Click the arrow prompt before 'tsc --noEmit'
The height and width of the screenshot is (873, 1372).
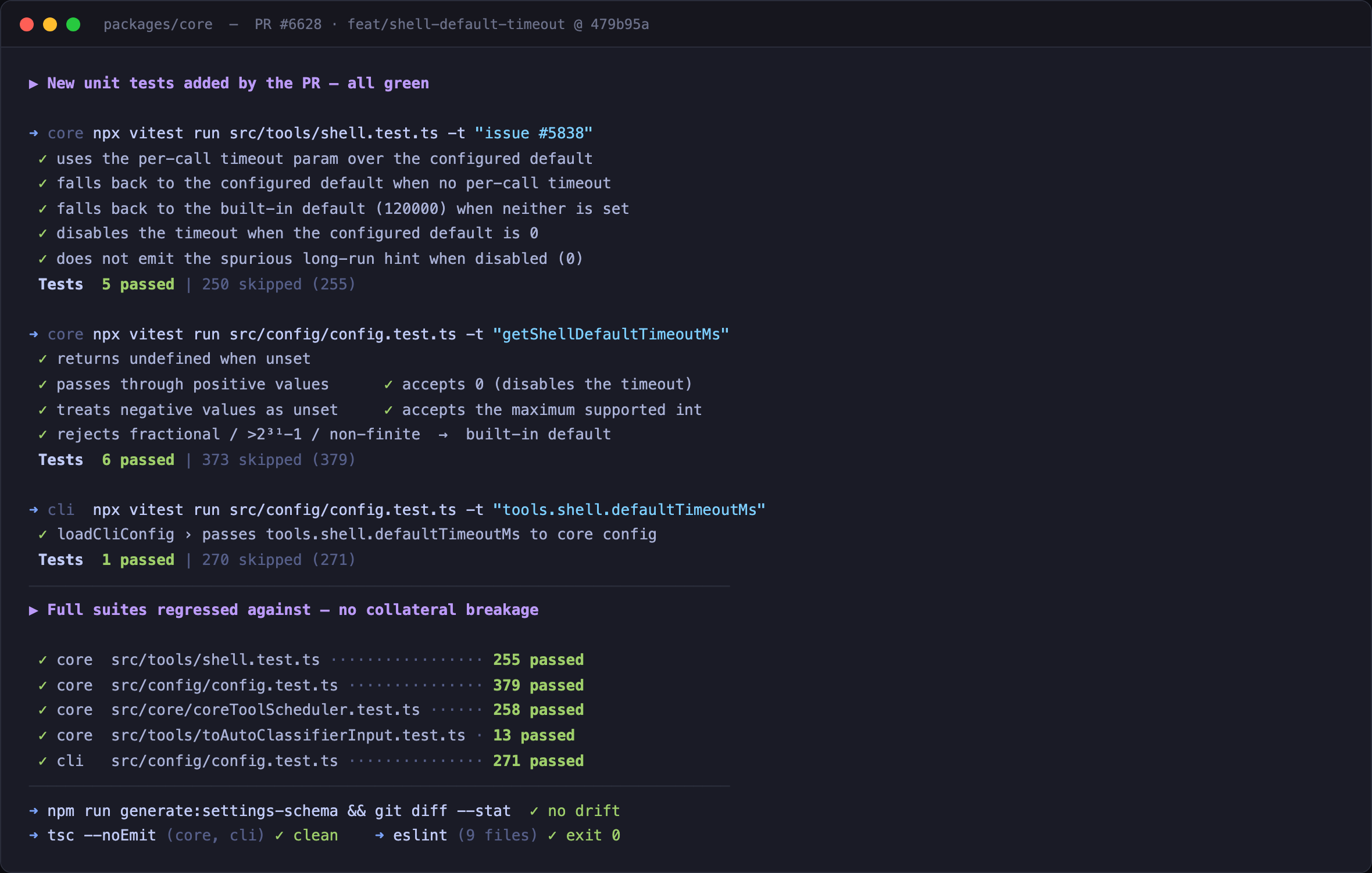pos(34,836)
